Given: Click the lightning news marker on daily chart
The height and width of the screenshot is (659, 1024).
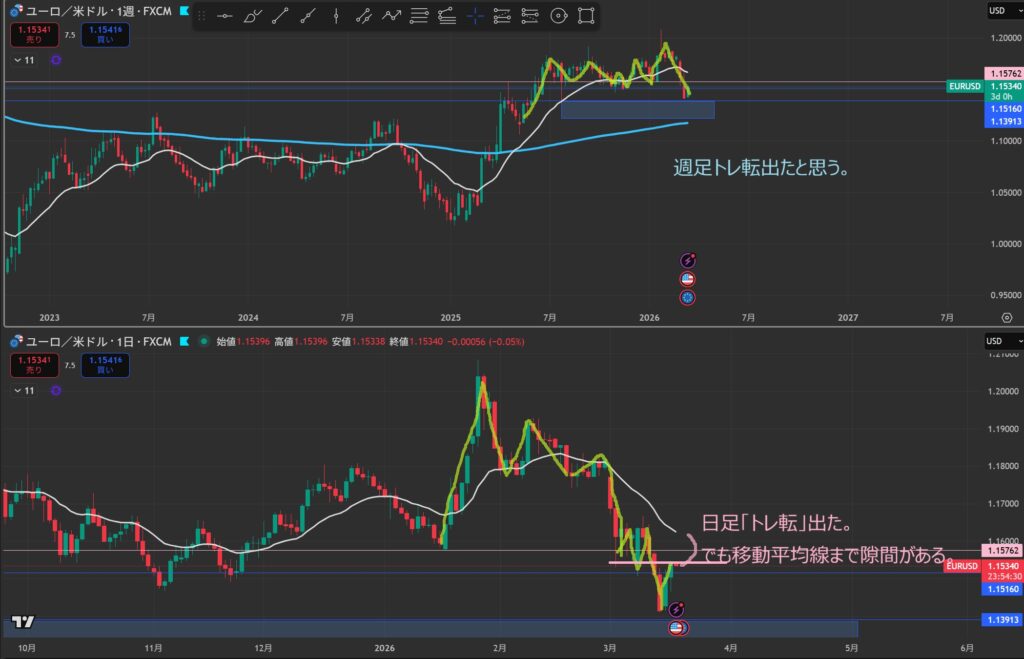Looking at the screenshot, I should point(676,608).
